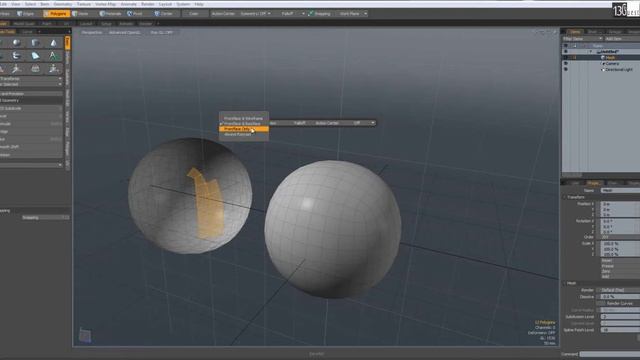Open the Symmetry Off dropdown
Image resolution: width=640 pixels, height=360 pixels.
[255, 13]
